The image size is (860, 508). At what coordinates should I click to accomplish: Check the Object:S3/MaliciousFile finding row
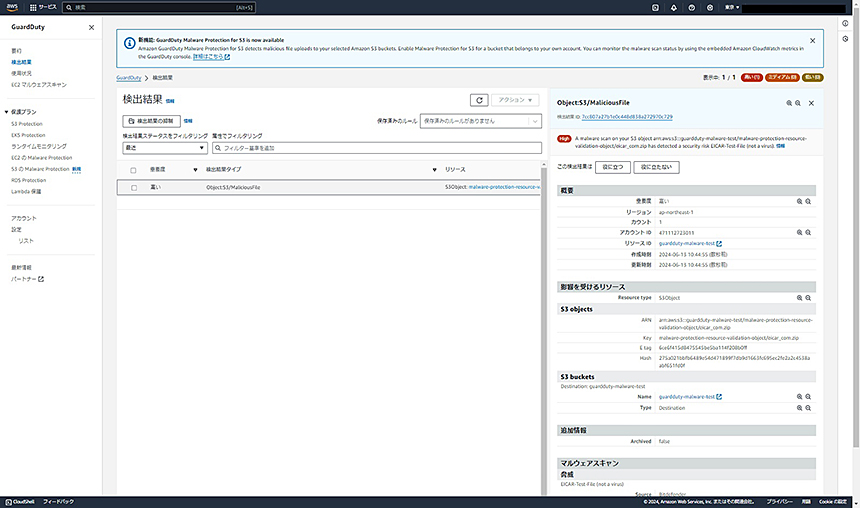[134, 188]
